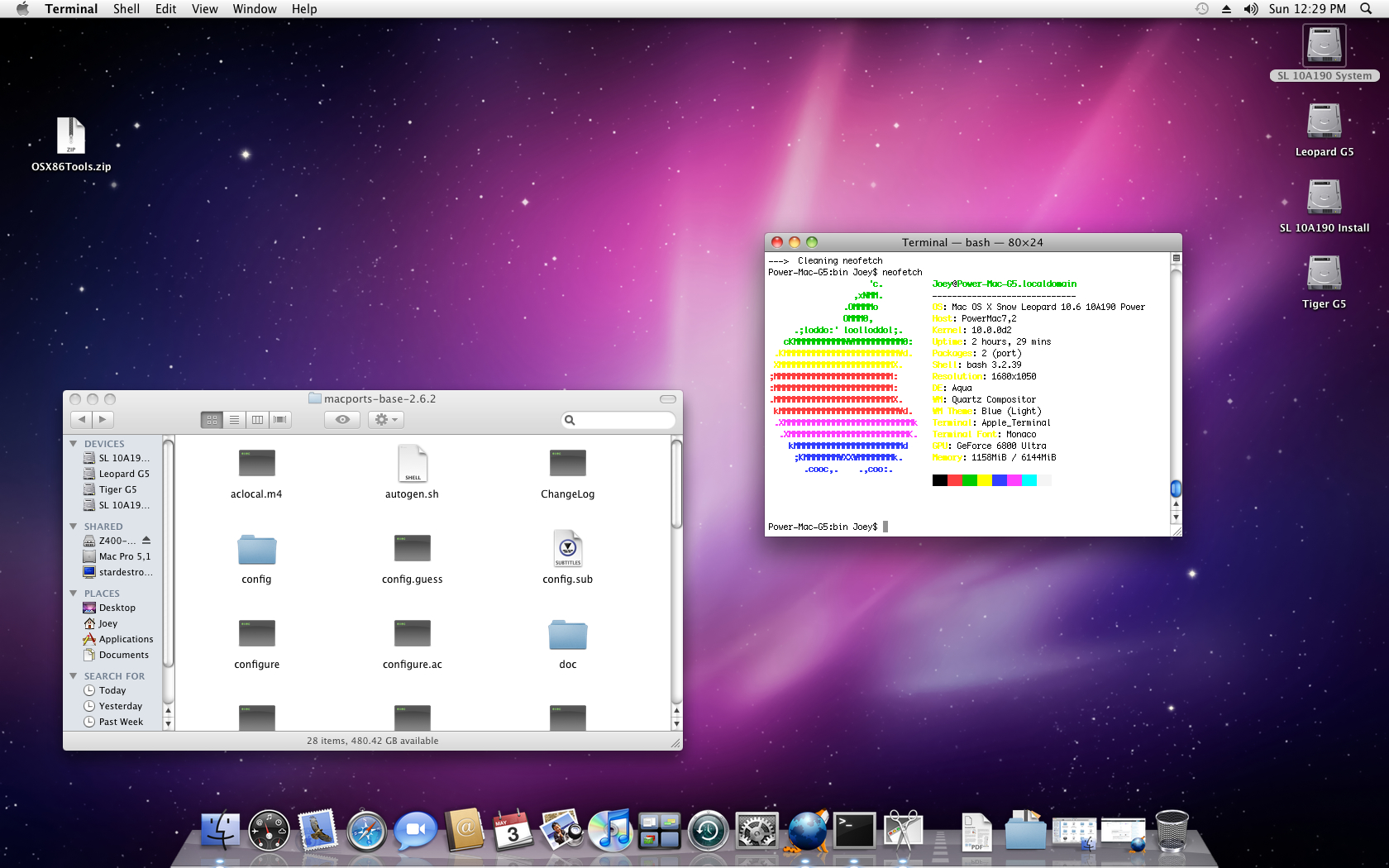The height and width of the screenshot is (868, 1389).
Task: Open the Window menu in menu bar
Action: pos(254,9)
